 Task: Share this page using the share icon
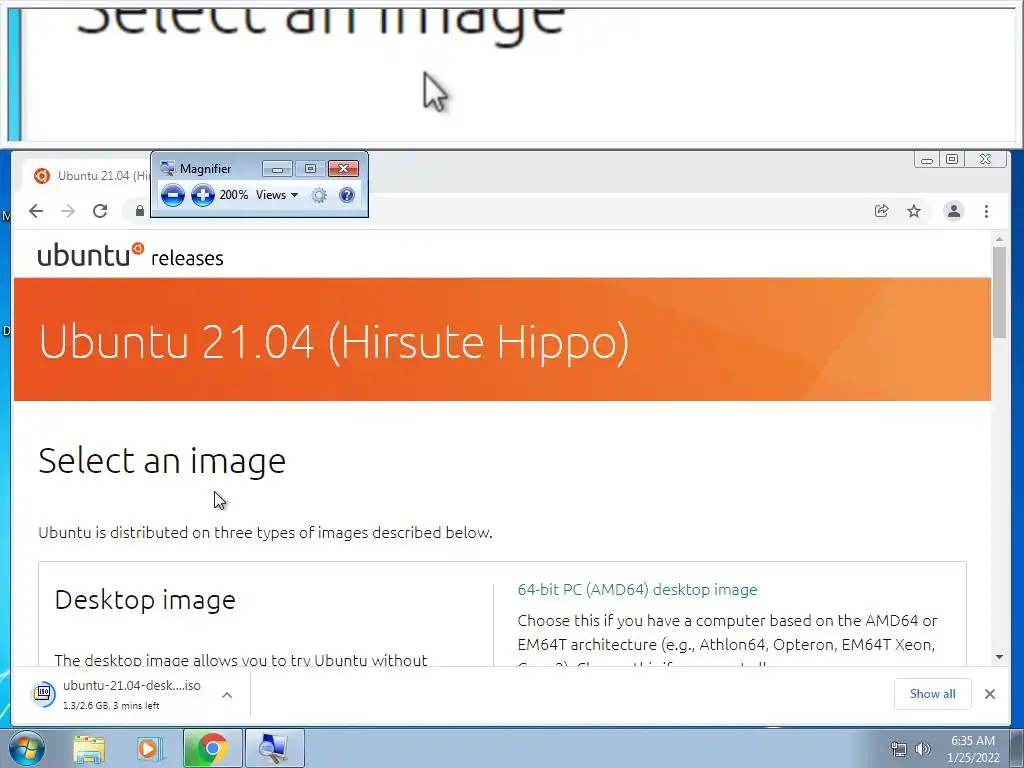tap(882, 211)
